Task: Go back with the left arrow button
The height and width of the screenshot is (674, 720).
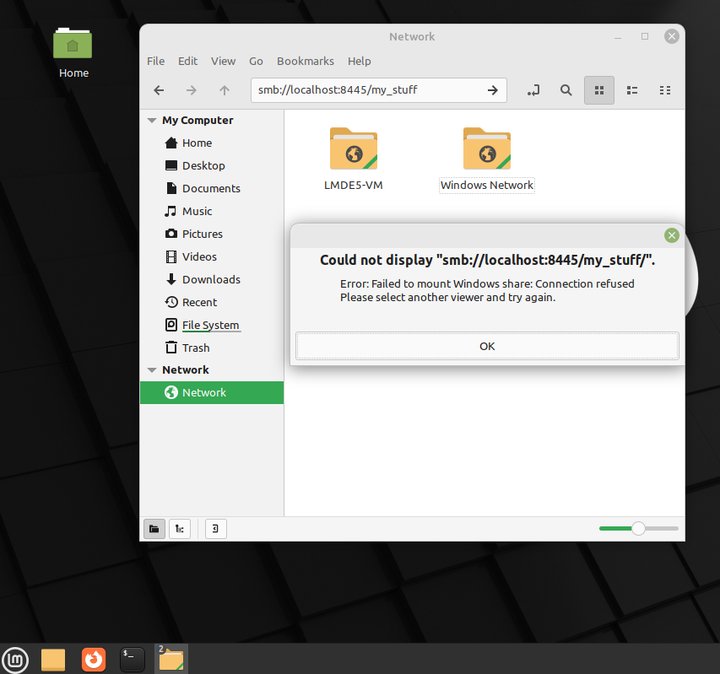Action: tap(159, 90)
